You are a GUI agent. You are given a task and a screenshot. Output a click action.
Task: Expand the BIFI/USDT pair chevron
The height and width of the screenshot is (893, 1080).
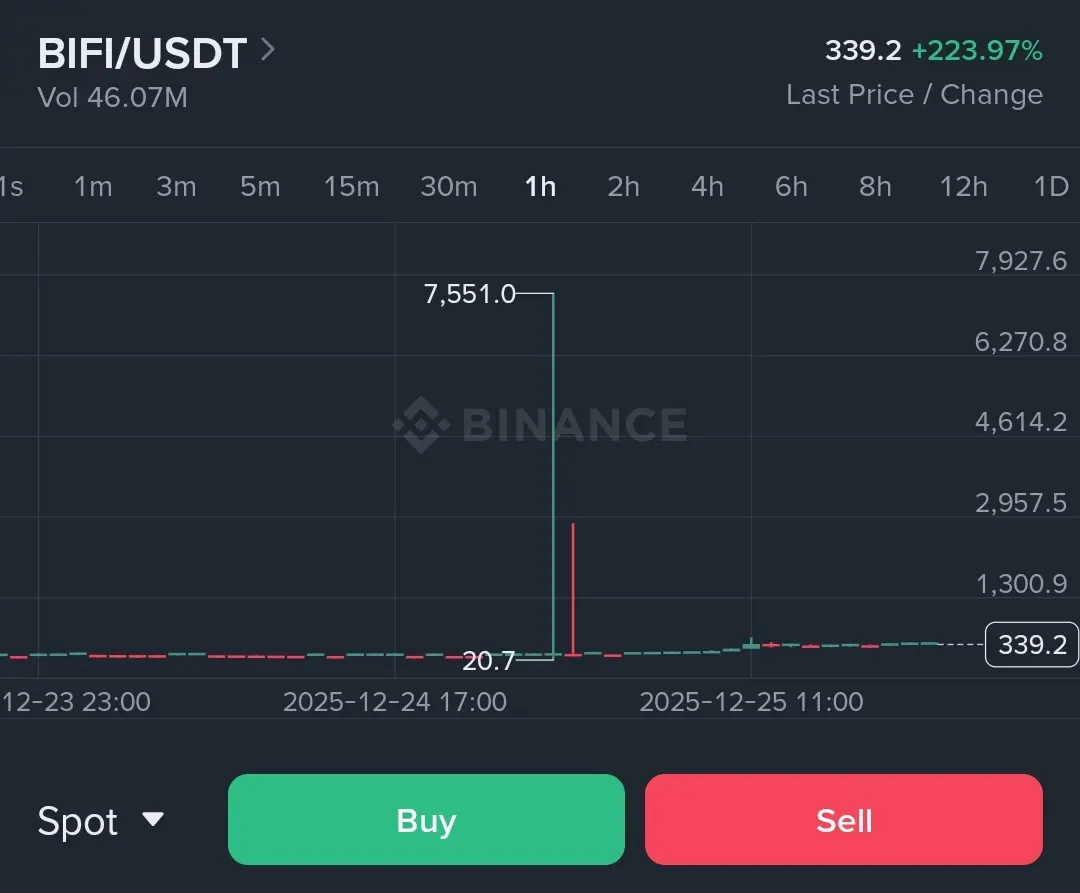pos(267,50)
